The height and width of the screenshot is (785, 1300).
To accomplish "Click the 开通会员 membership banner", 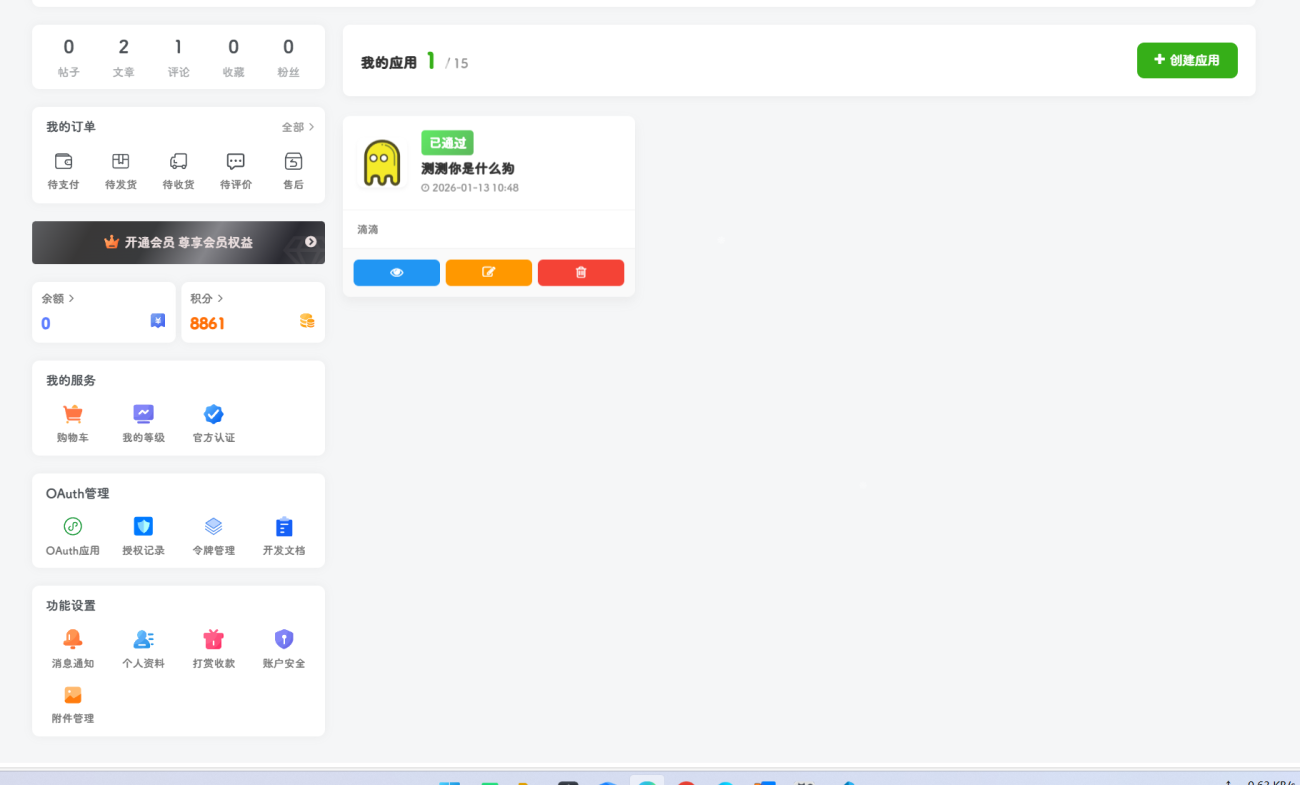I will point(178,242).
